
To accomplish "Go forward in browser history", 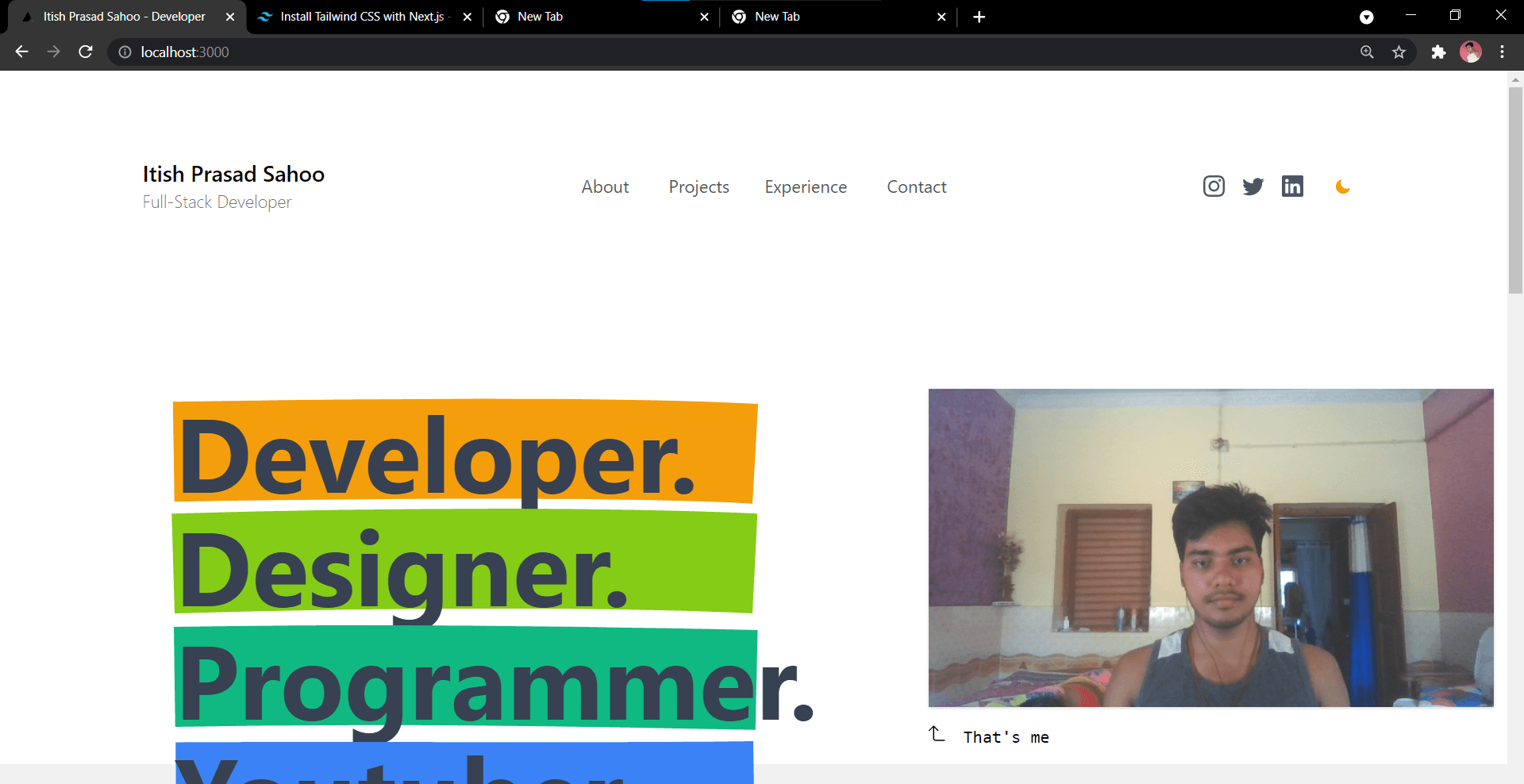I will [x=53, y=52].
